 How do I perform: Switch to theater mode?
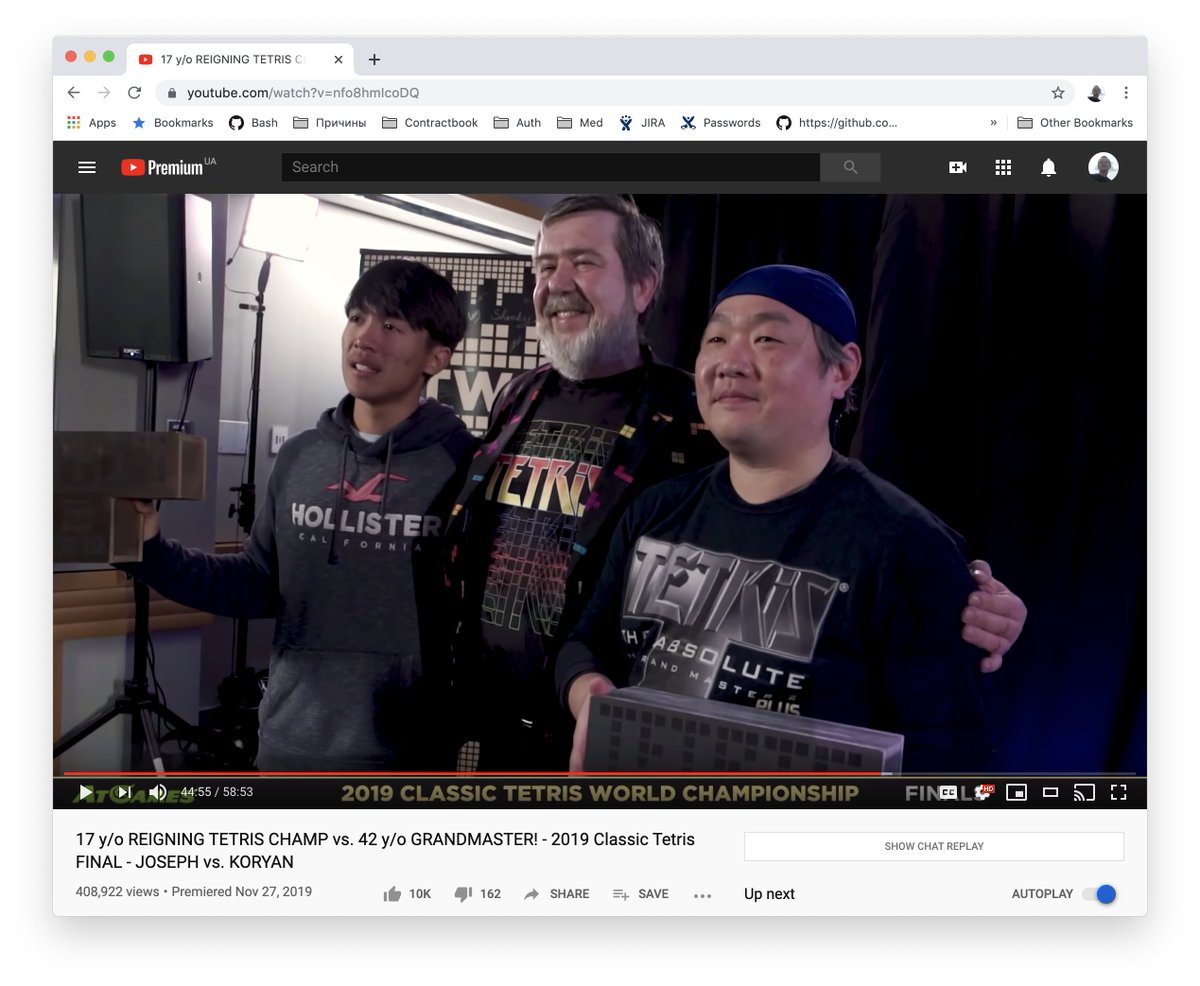(x=1050, y=793)
